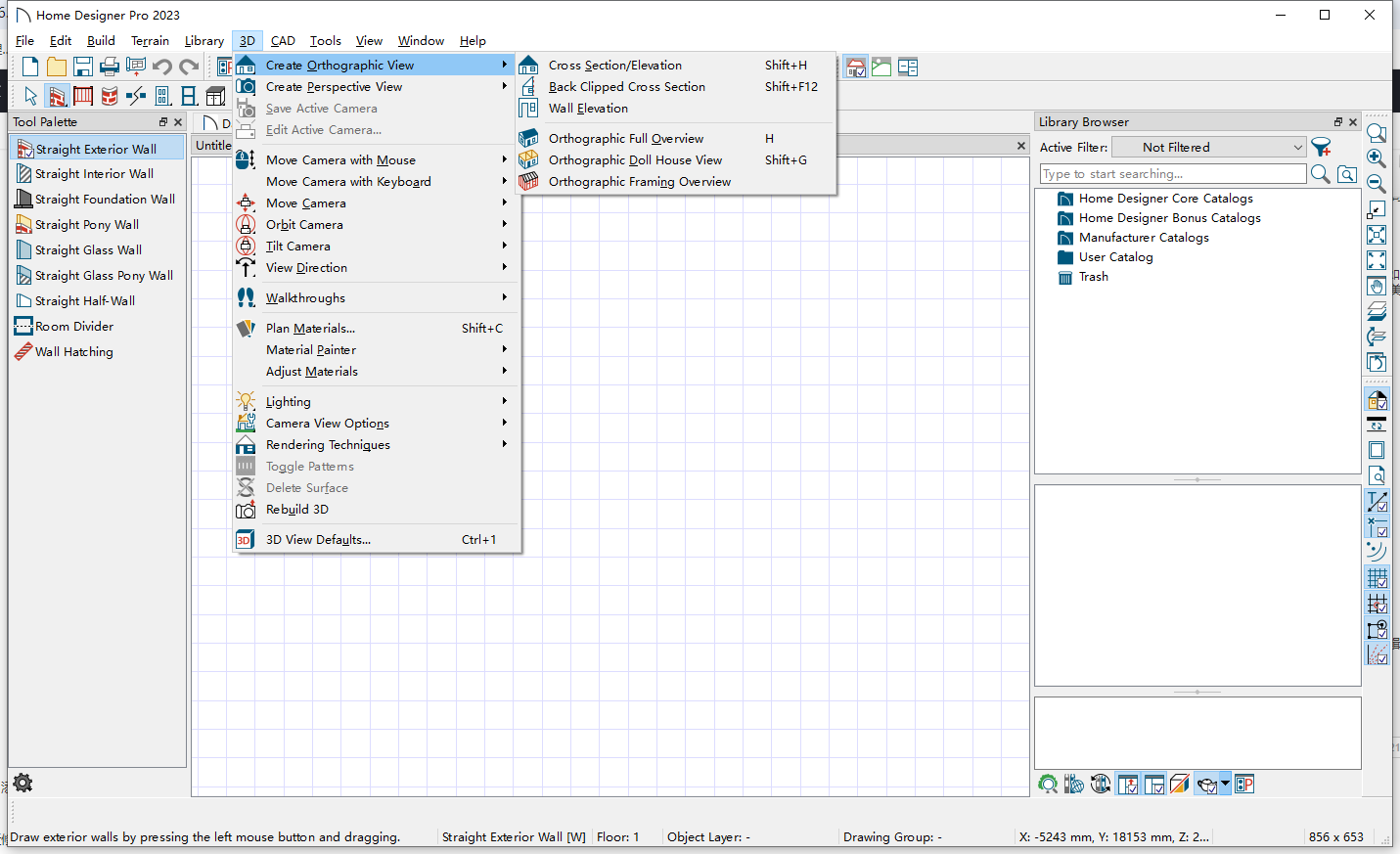Activate the Pan Window hand icon
1400x854 pixels.
(x=1377, y=287)
